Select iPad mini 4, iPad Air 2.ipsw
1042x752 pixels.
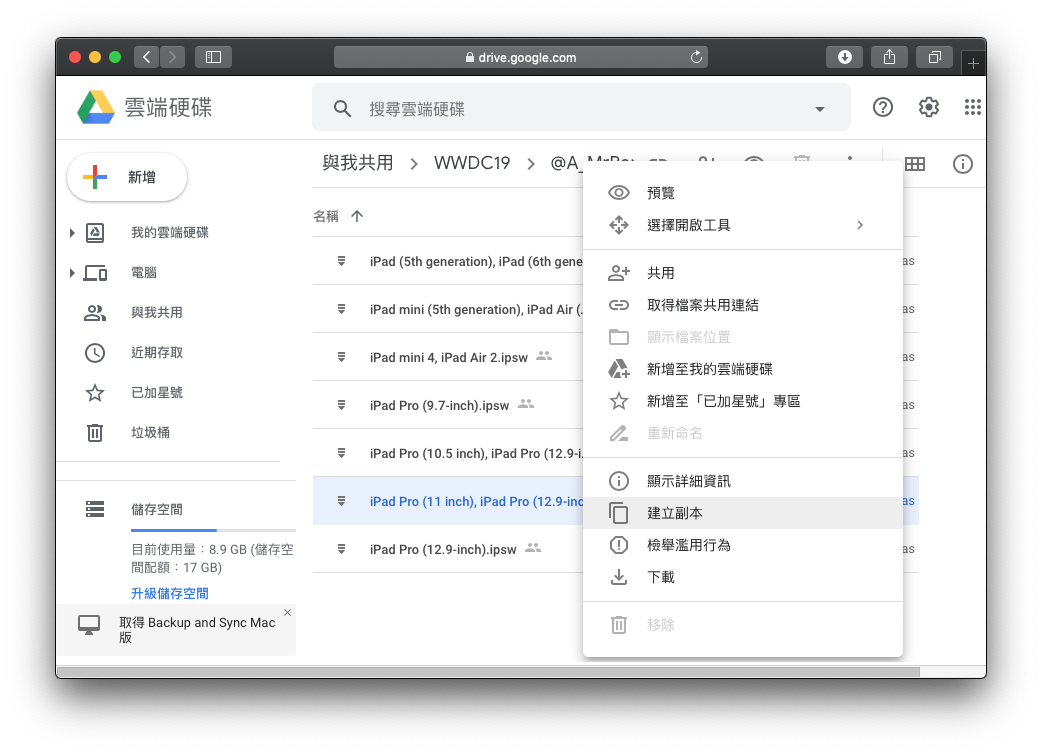click(x=448, y=357)
